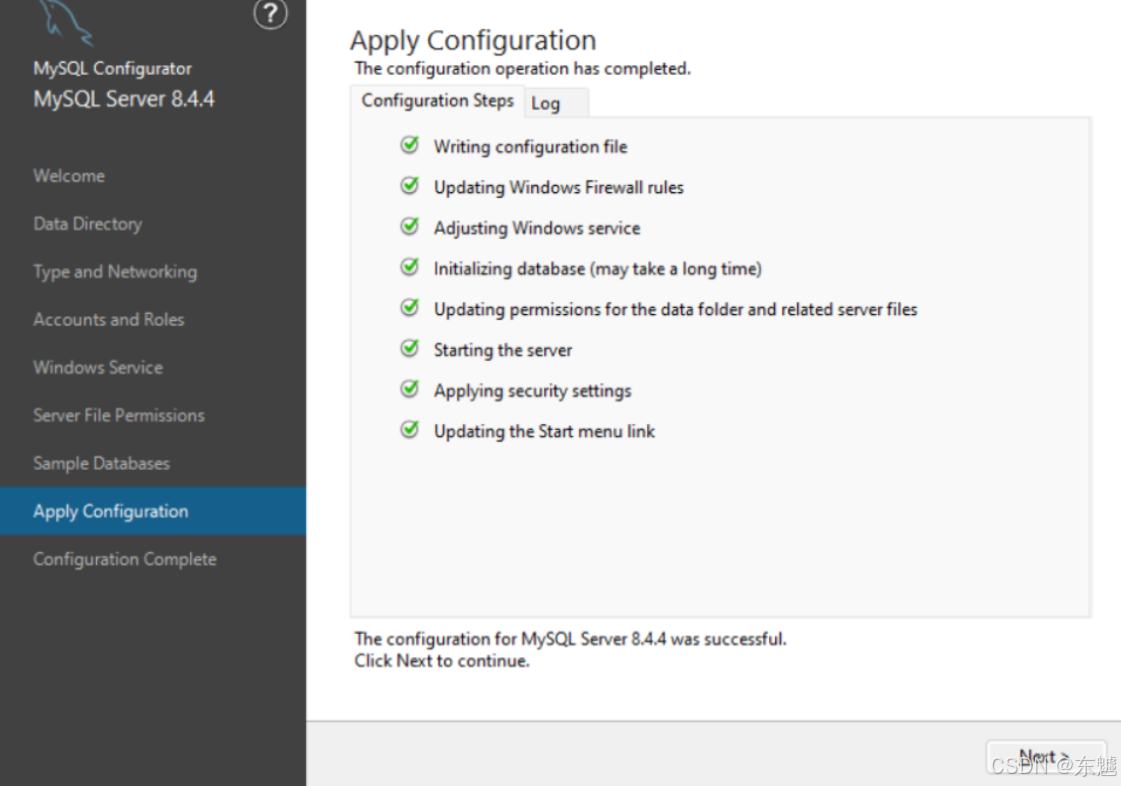Click the 'MySQL Server 8.4.4' sidebar title
This screenshot has width=1121, height=786.
(x=124, y=99)
